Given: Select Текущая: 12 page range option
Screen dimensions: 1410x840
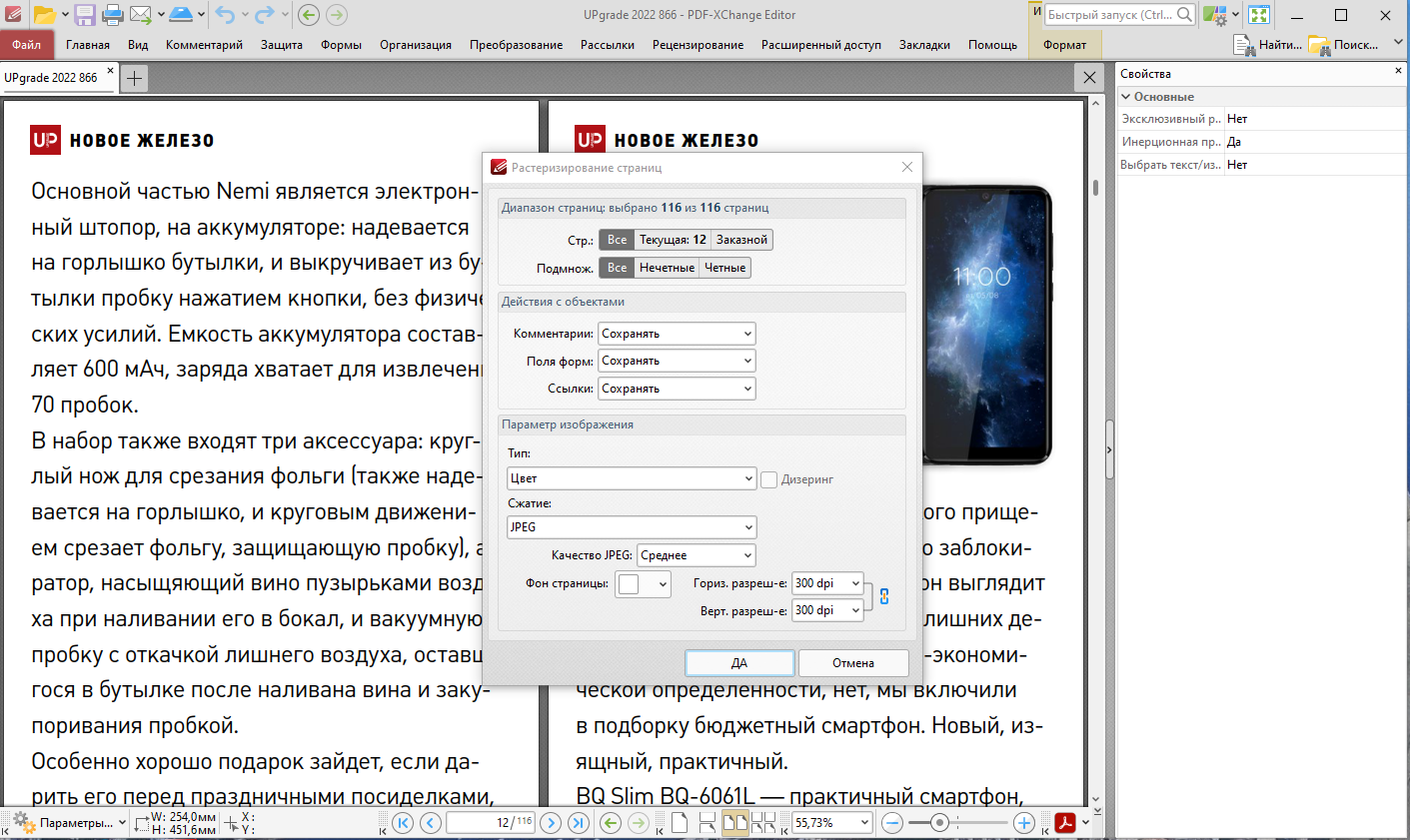Looking at the screenshot, I should click(x=673, y=240).
